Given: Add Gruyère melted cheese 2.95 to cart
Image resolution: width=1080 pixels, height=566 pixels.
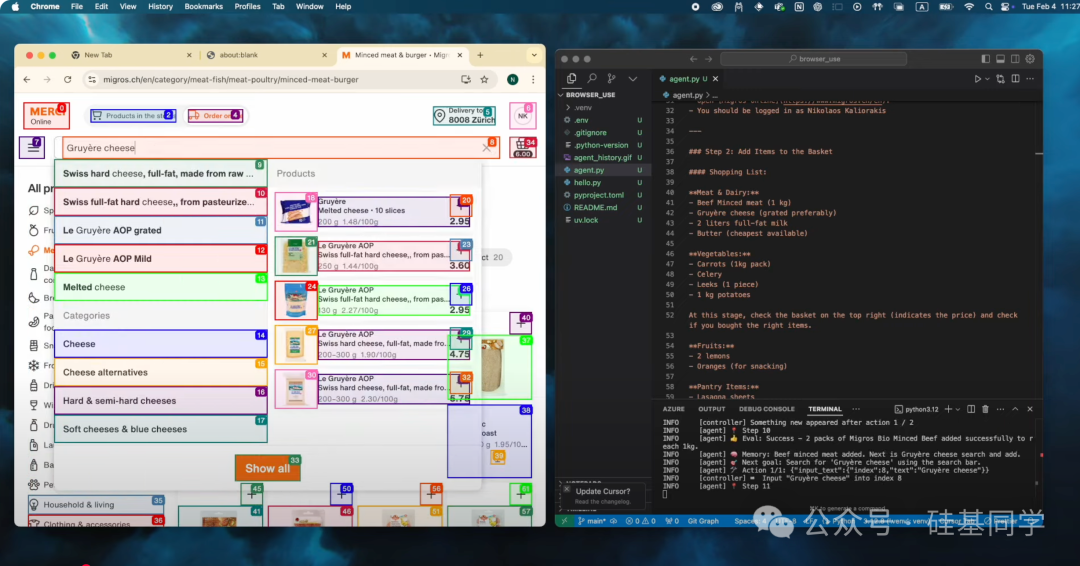Looking at the screenshot, I should coord(460,205).
